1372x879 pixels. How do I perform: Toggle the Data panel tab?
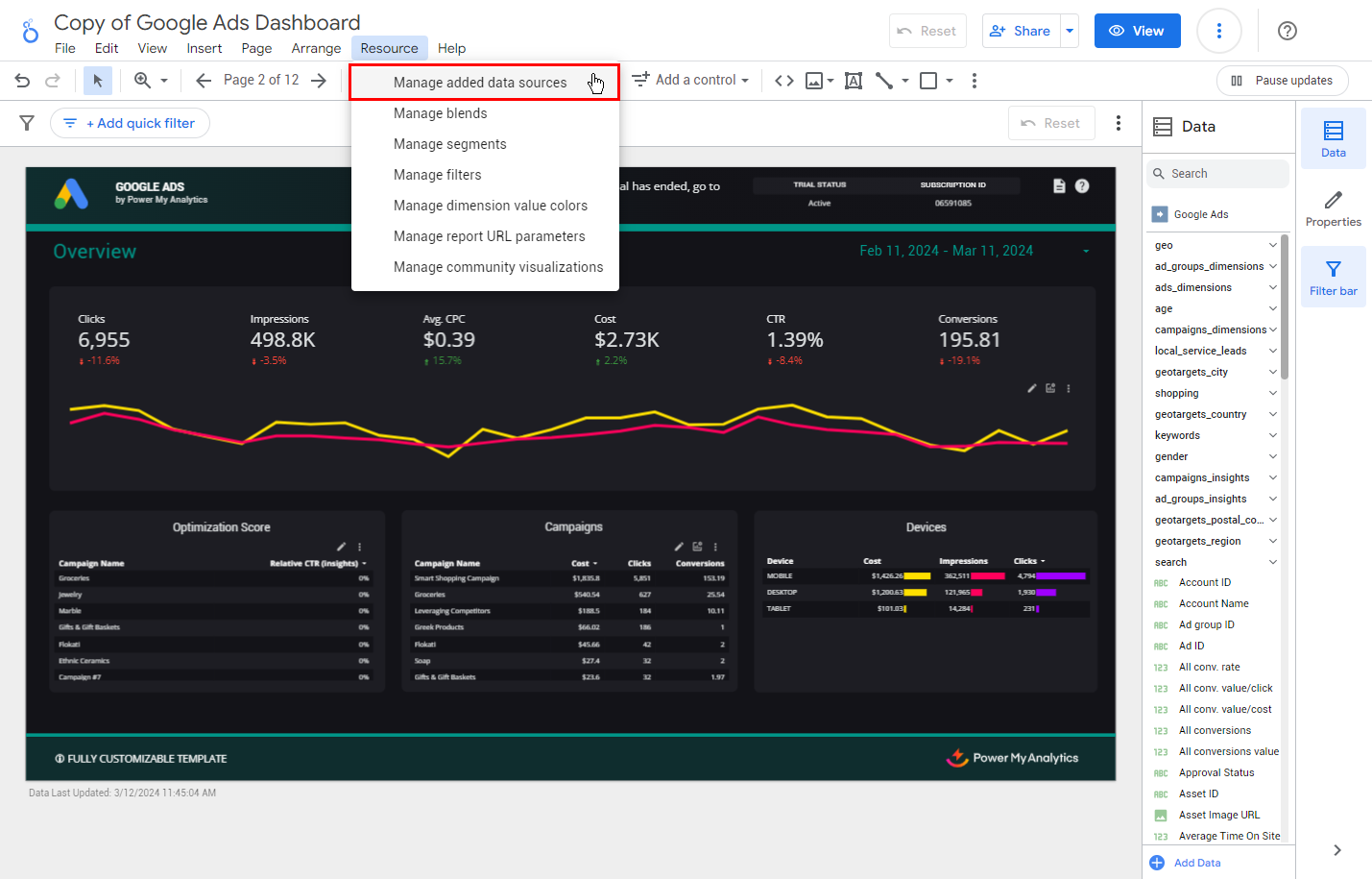(x=1333, y=138)
